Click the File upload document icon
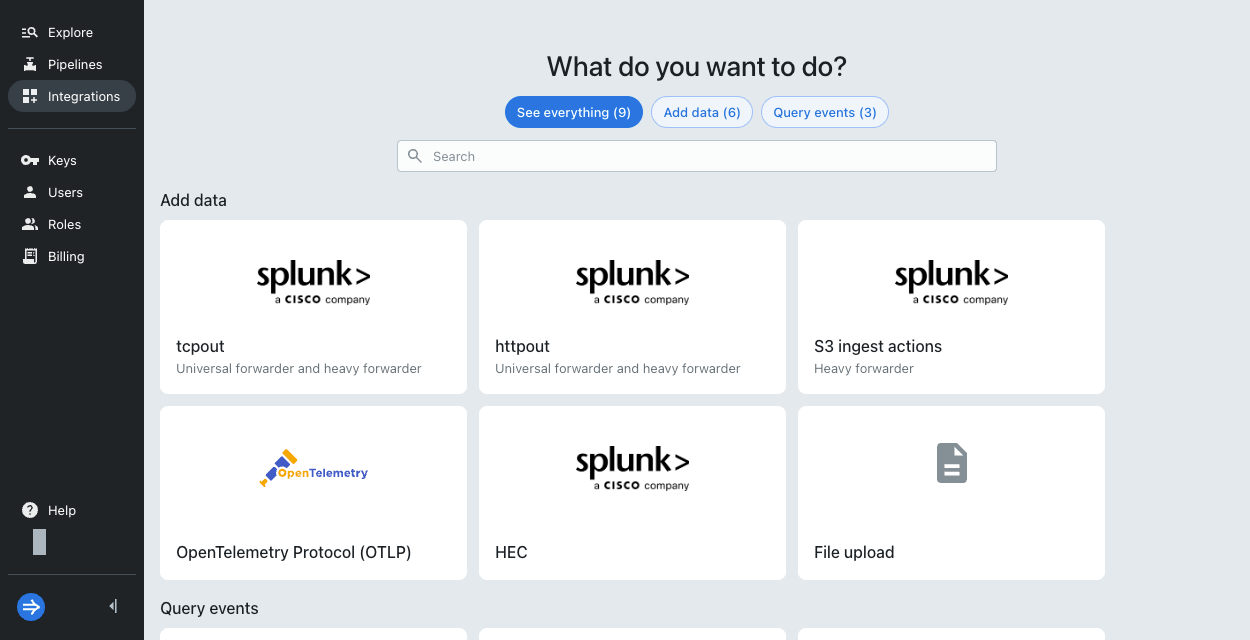 click(x=951, y=463)
